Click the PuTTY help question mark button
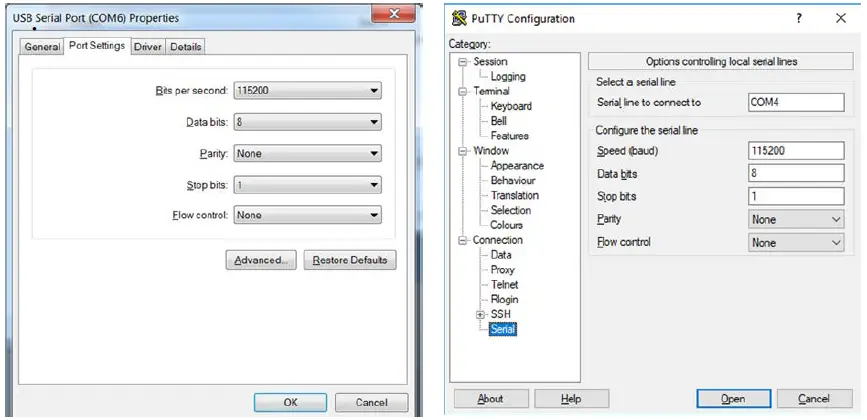Image resolution: width=867 pixels, height=420 pixels. coord(798,18)
